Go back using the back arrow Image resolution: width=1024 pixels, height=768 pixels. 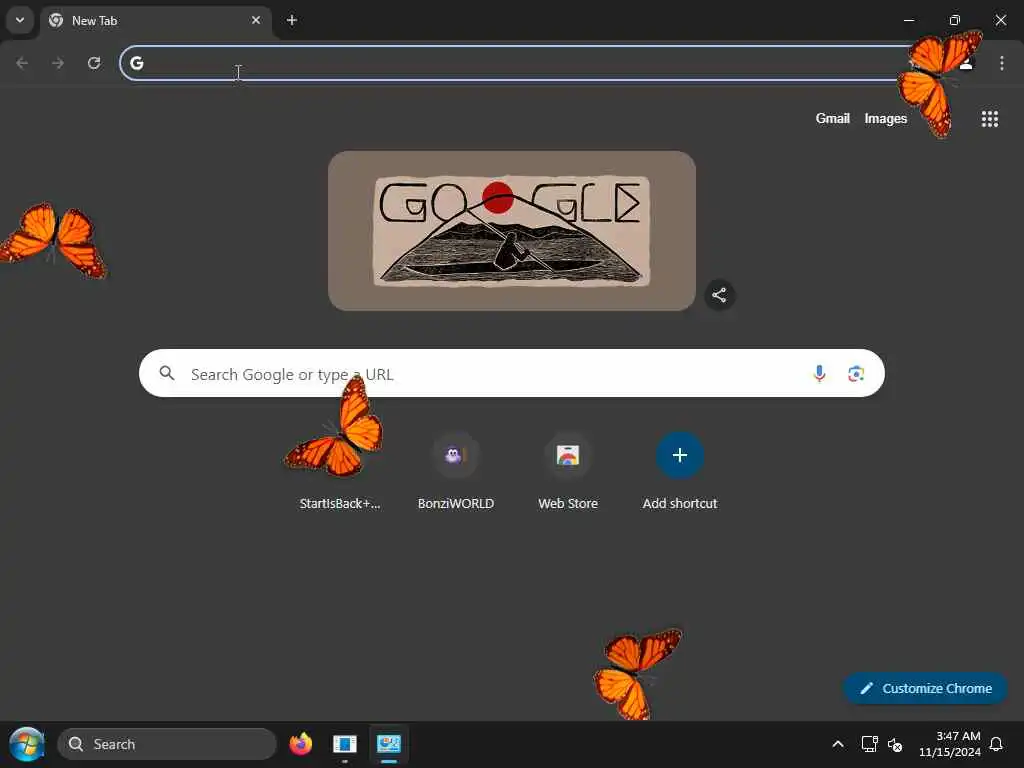point(22,63)
